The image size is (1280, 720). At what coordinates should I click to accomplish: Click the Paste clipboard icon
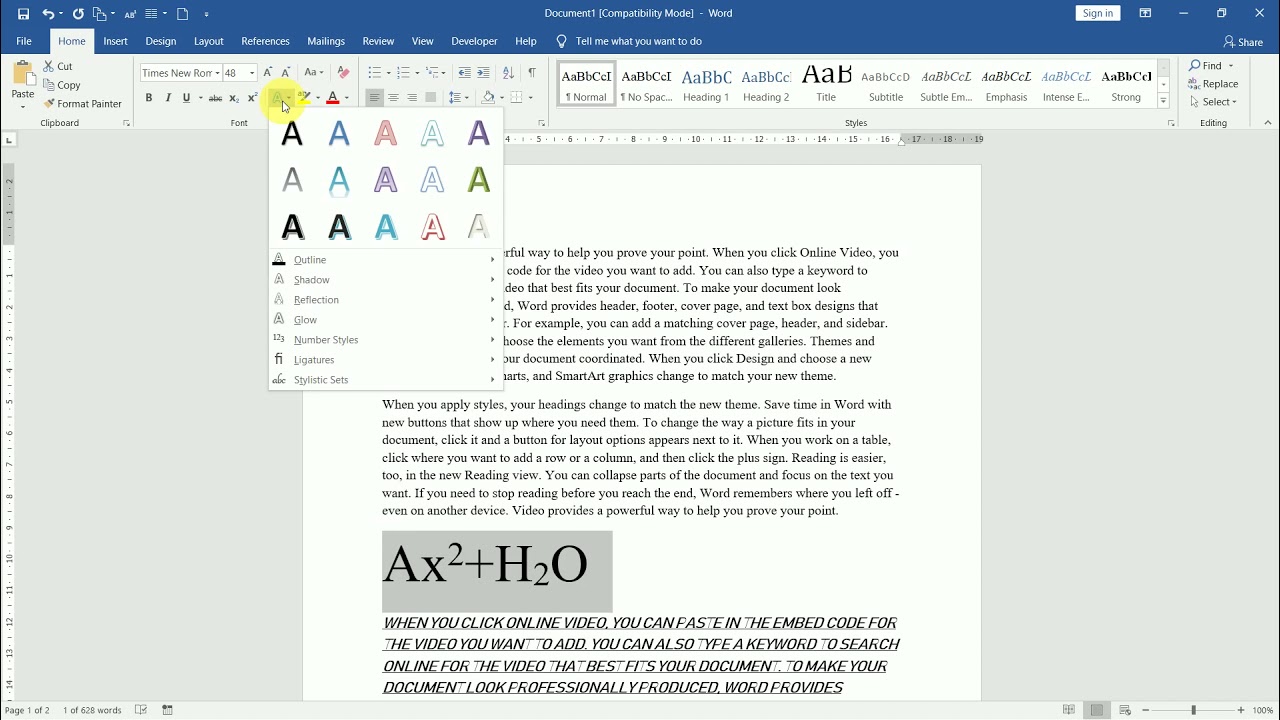pos(22,74)
